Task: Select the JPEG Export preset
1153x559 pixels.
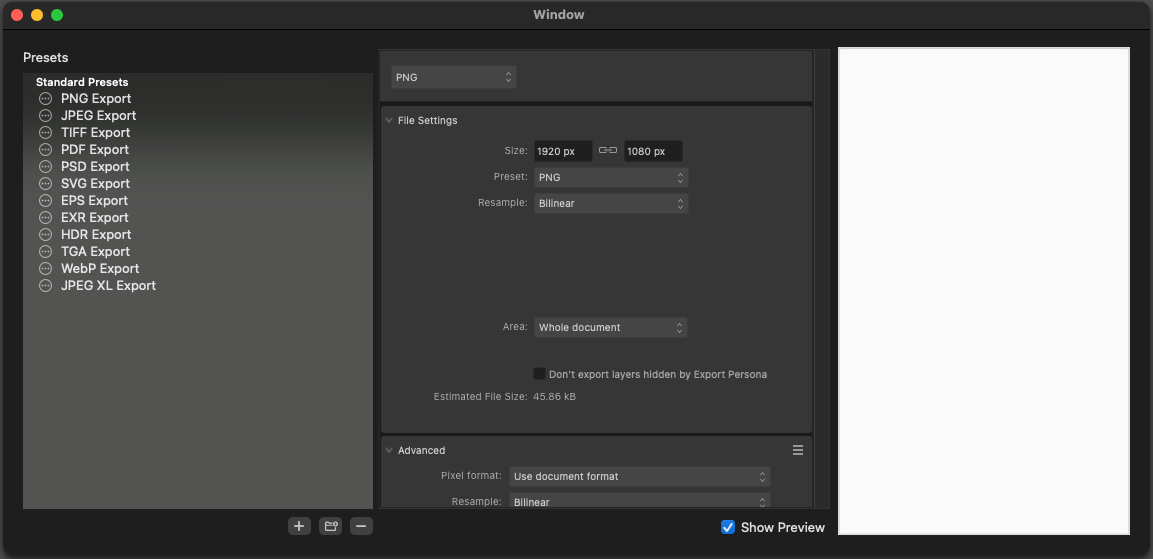Action: click(98, 116)
